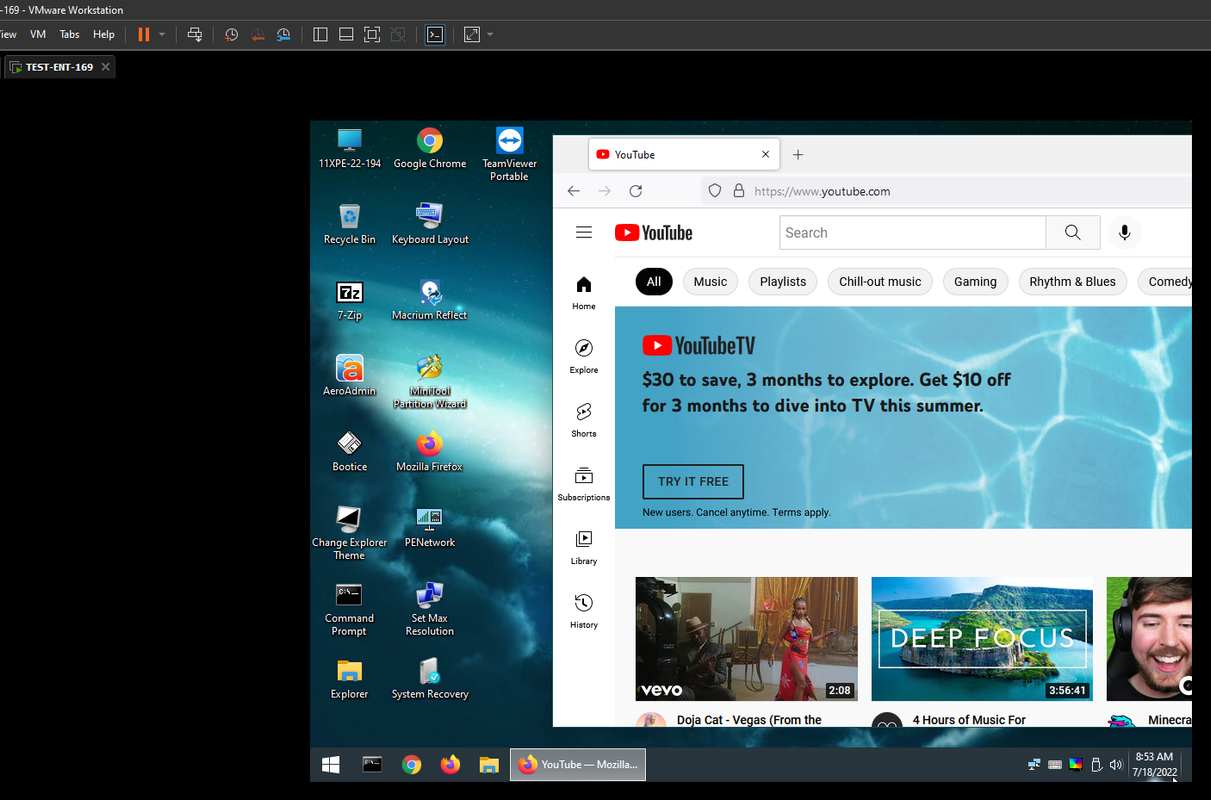Screen dimensions: 1211x800
Task: Open the Change Explorer Theme desktop icon
Action: click(349, 533)
